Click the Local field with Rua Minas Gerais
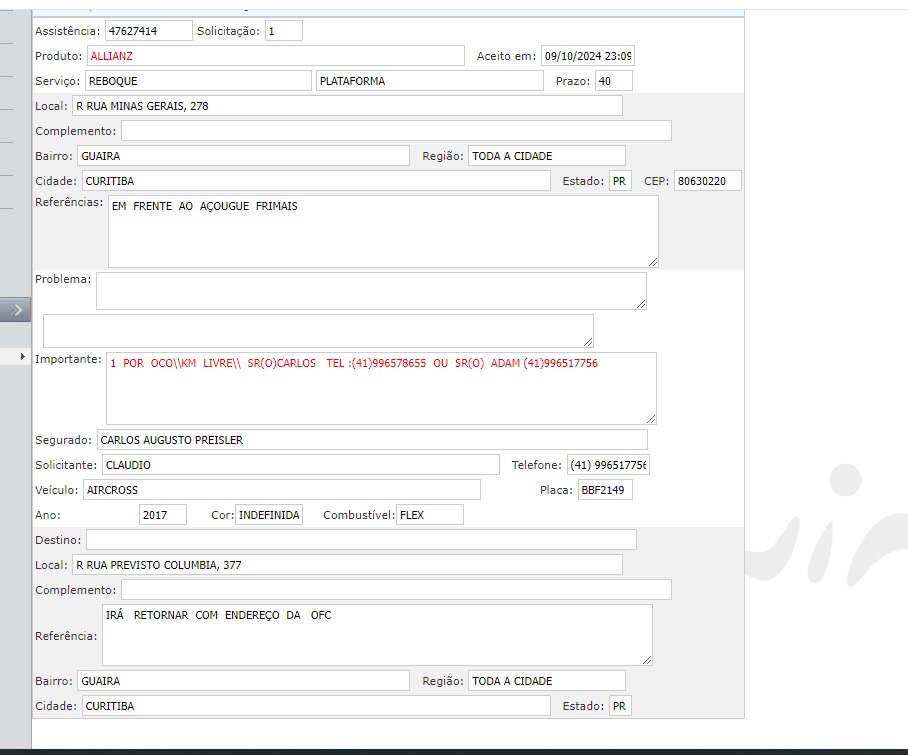The height and width of the screenshot is (755, 908). pyautogui.click(x=347, y=106)
